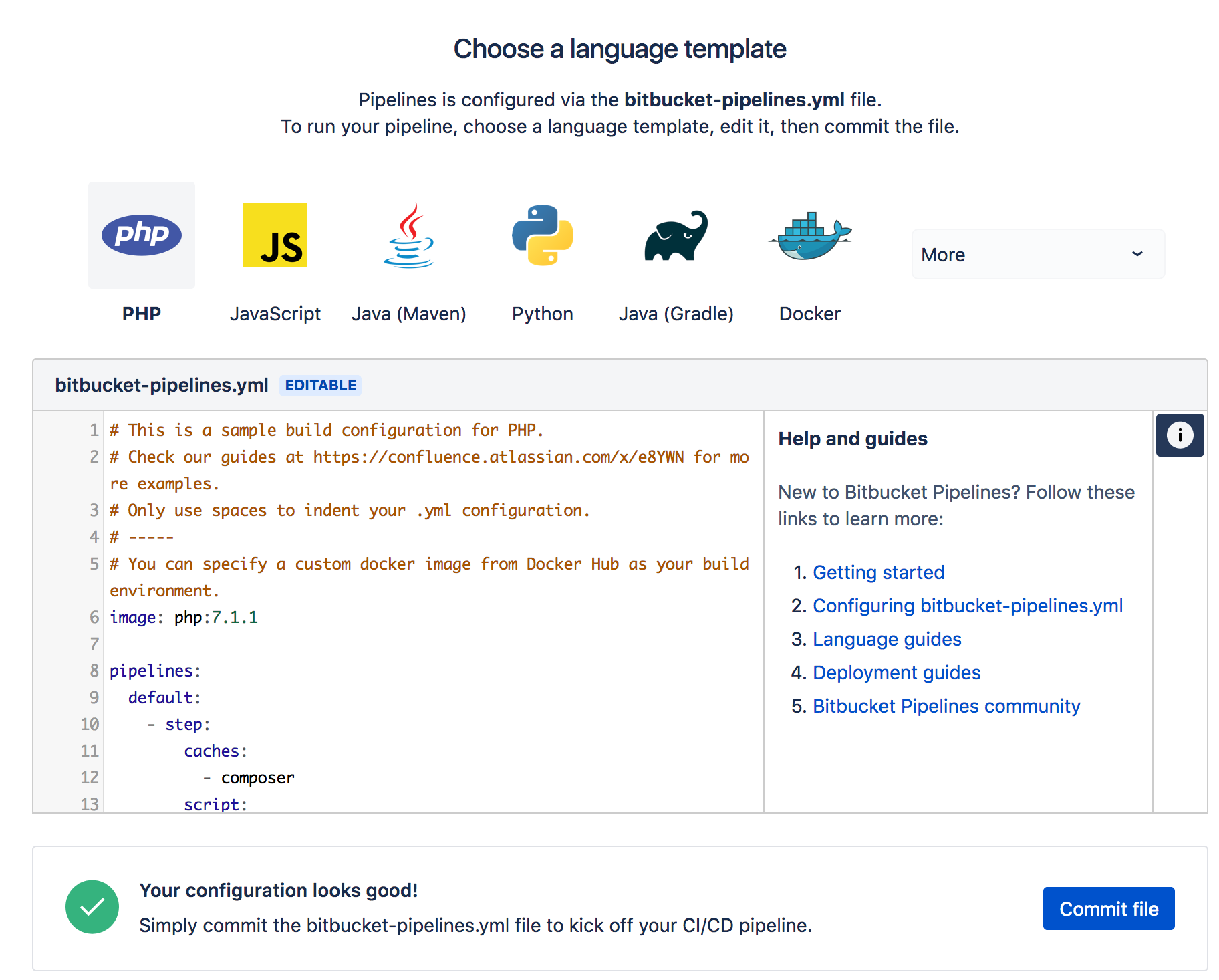Open the Getting started link
1219x980 pixels.
(x=878, y=572)
